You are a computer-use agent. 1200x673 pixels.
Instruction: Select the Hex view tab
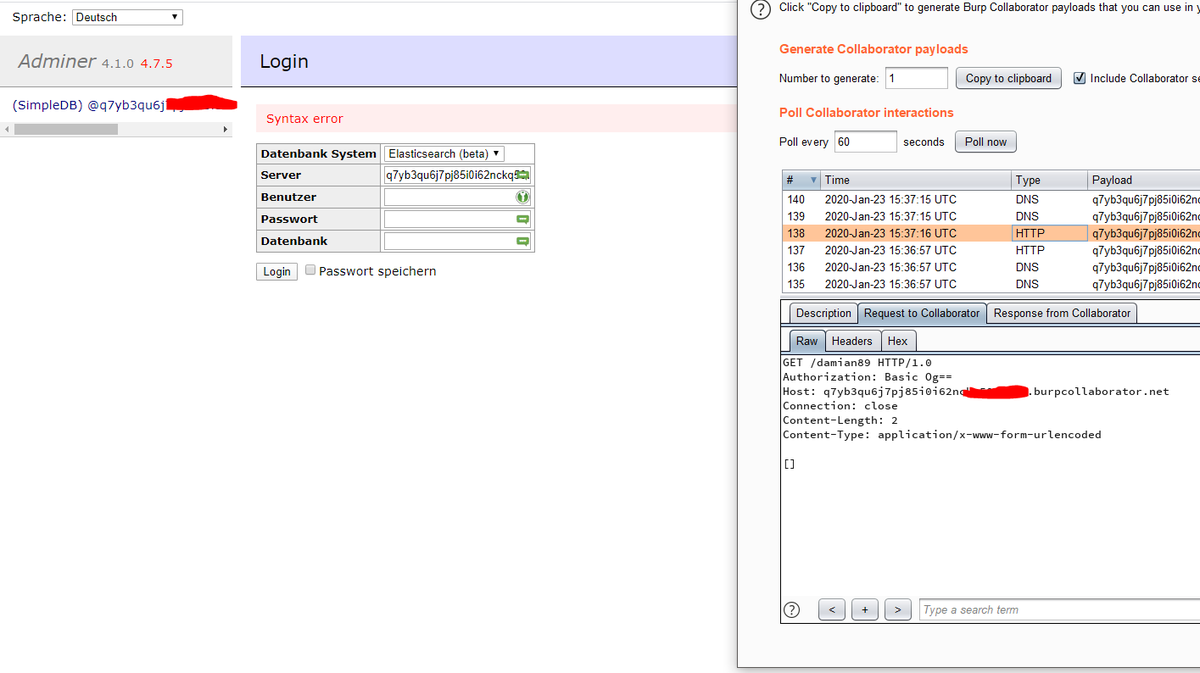[x=898, y=341]
